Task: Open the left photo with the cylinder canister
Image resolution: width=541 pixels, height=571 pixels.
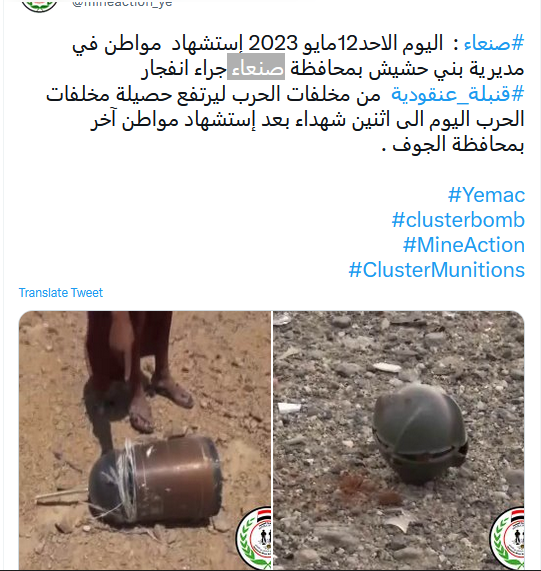Action: coord(145,440)
